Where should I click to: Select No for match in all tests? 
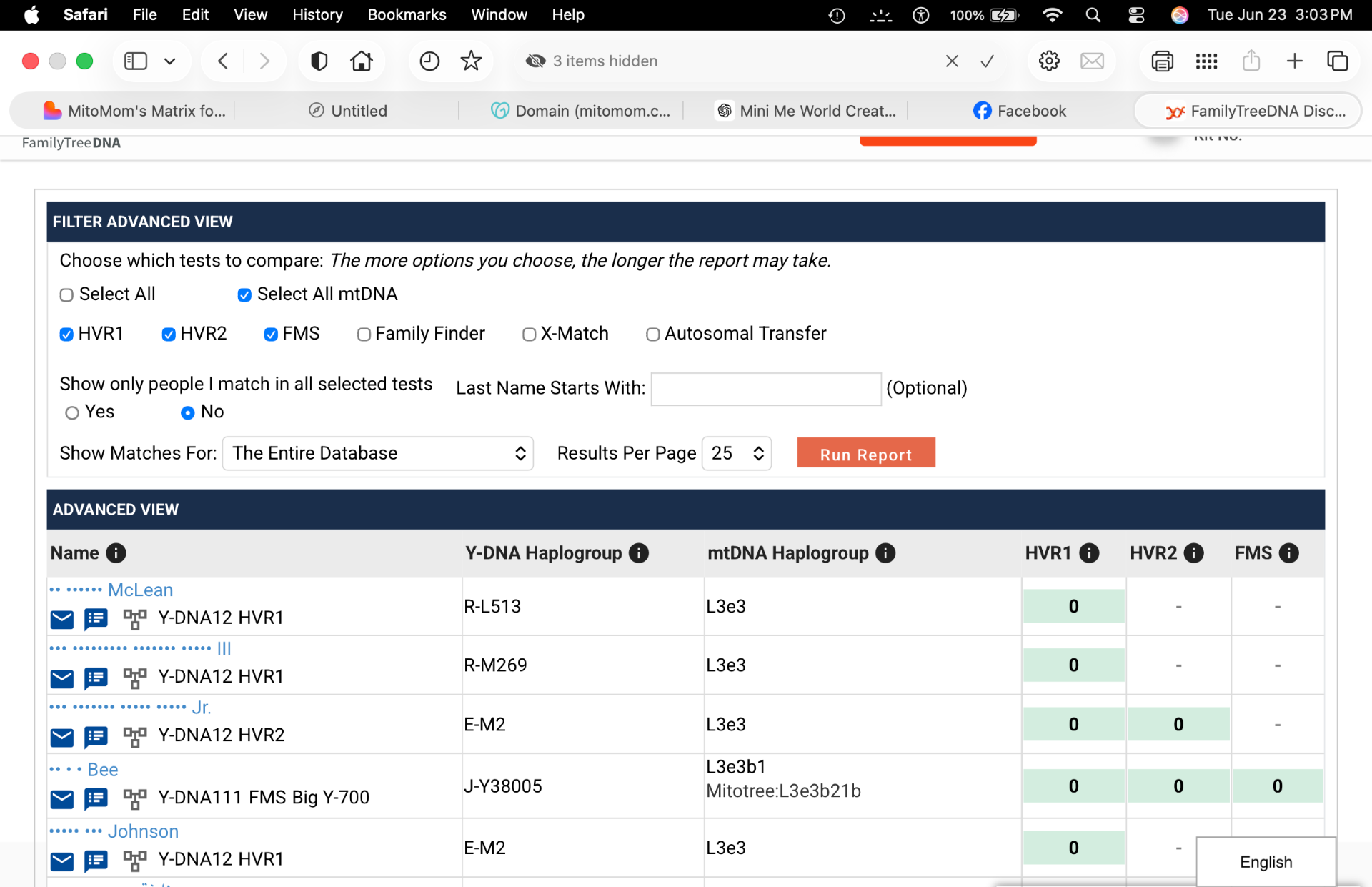[x=187, y=413]
